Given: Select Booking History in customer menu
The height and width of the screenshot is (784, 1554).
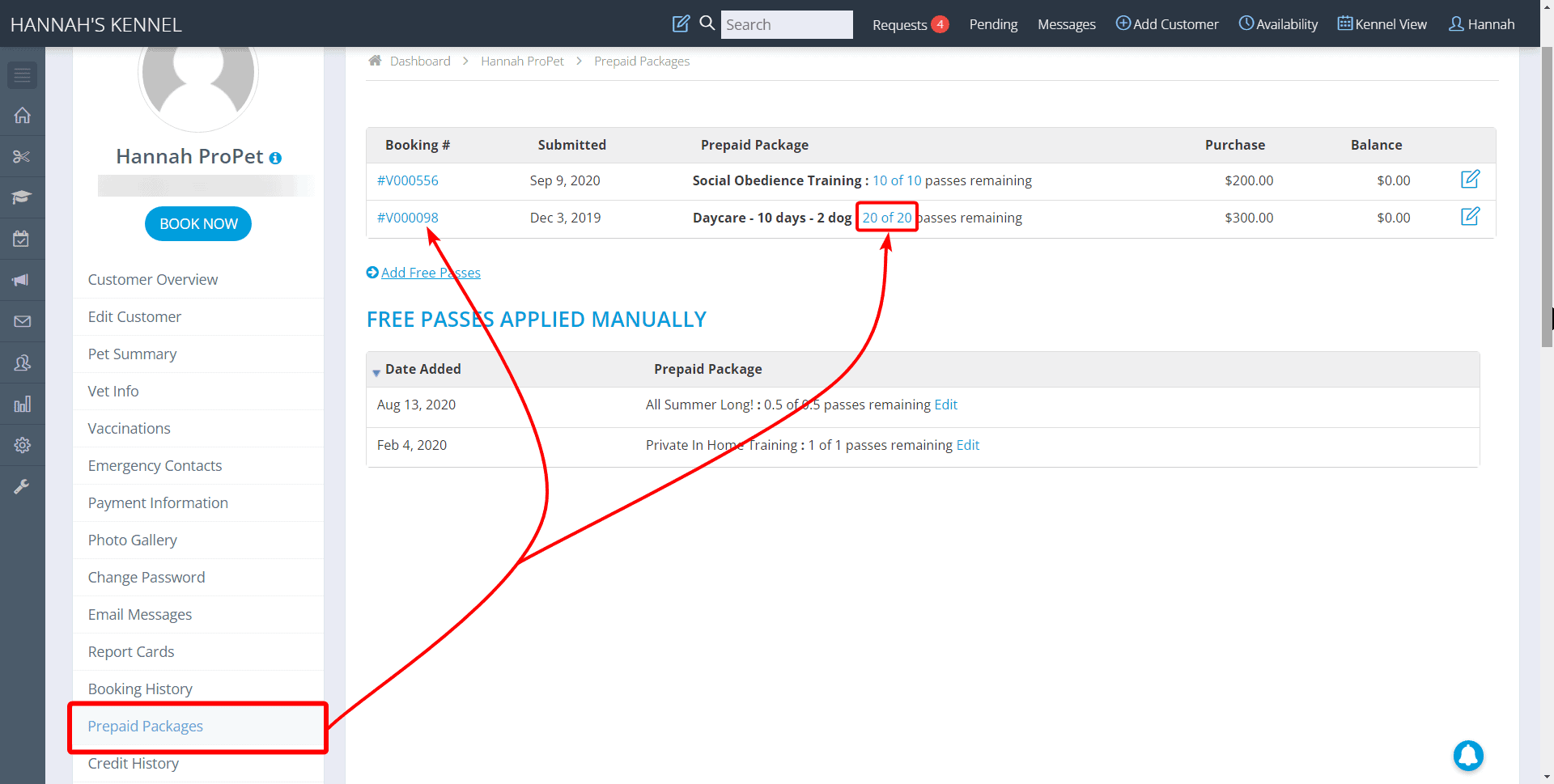Looking at the screenshot, I should pos(140,689).
